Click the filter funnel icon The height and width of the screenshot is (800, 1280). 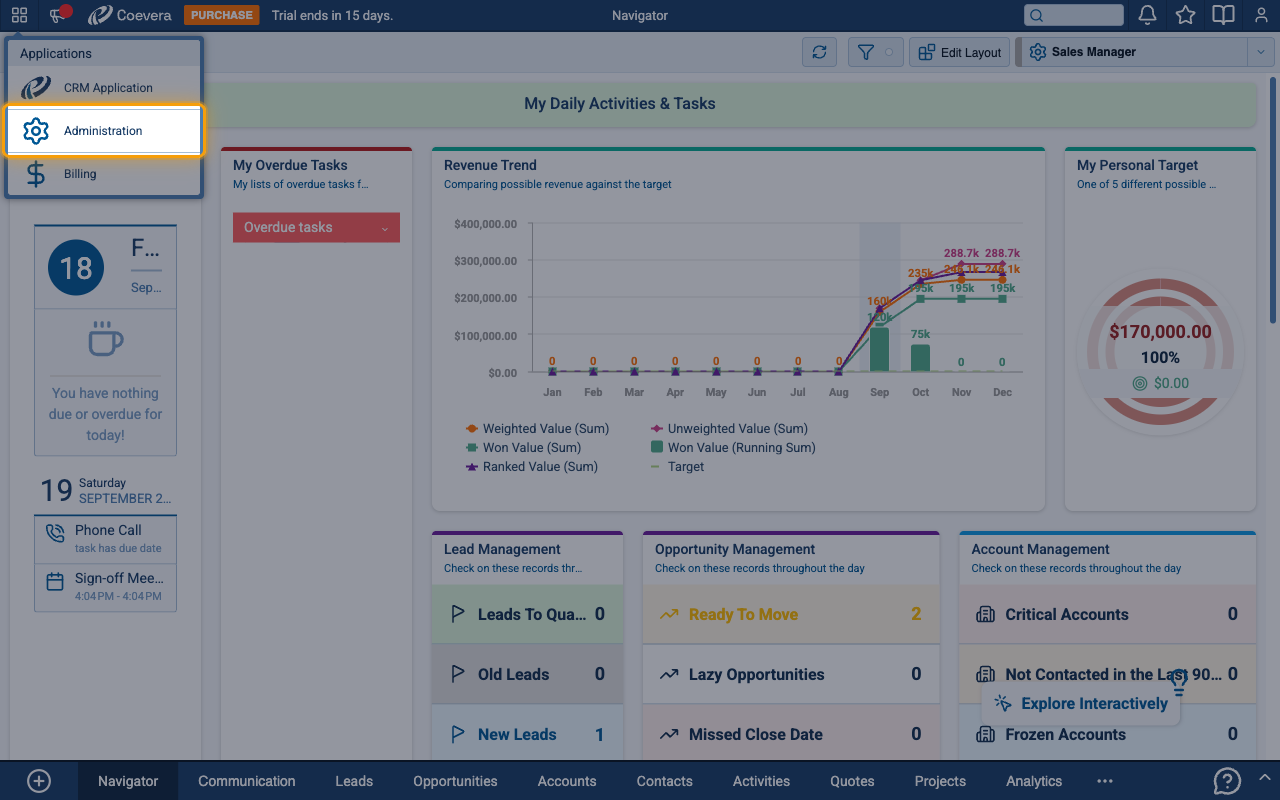866,52
